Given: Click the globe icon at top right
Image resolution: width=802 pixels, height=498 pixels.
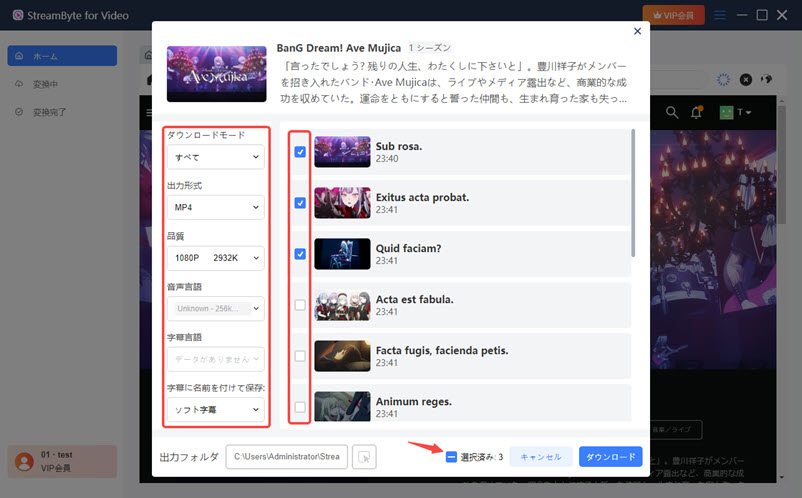Looking at the screenshot, I should point(766,79).
